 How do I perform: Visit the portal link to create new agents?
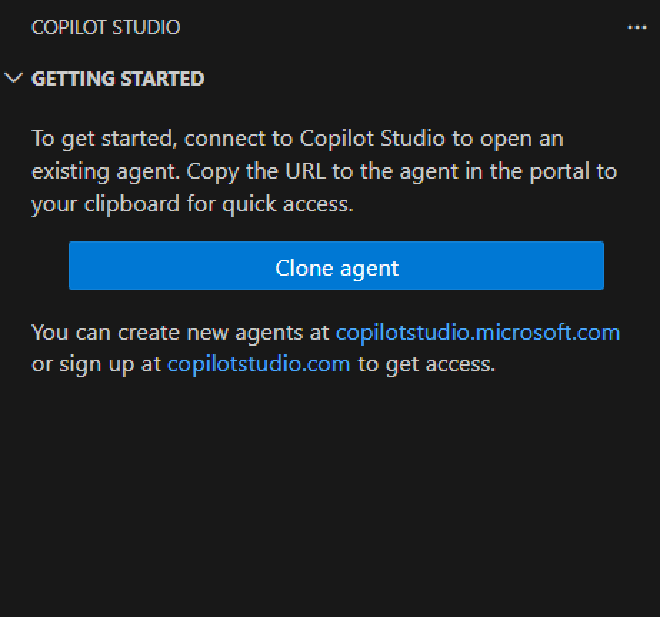click(x=478, y=332)
